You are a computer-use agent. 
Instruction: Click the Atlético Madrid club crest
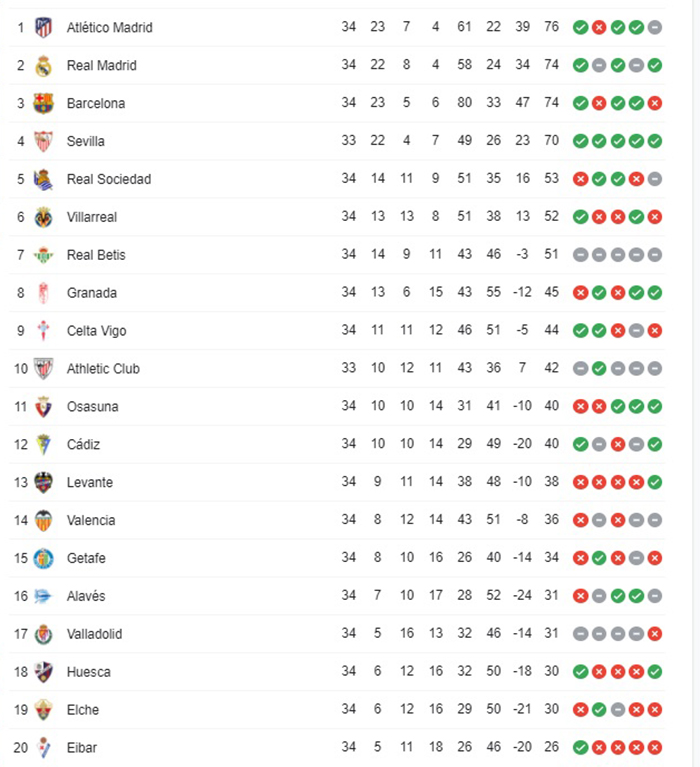tap(44, 27)
